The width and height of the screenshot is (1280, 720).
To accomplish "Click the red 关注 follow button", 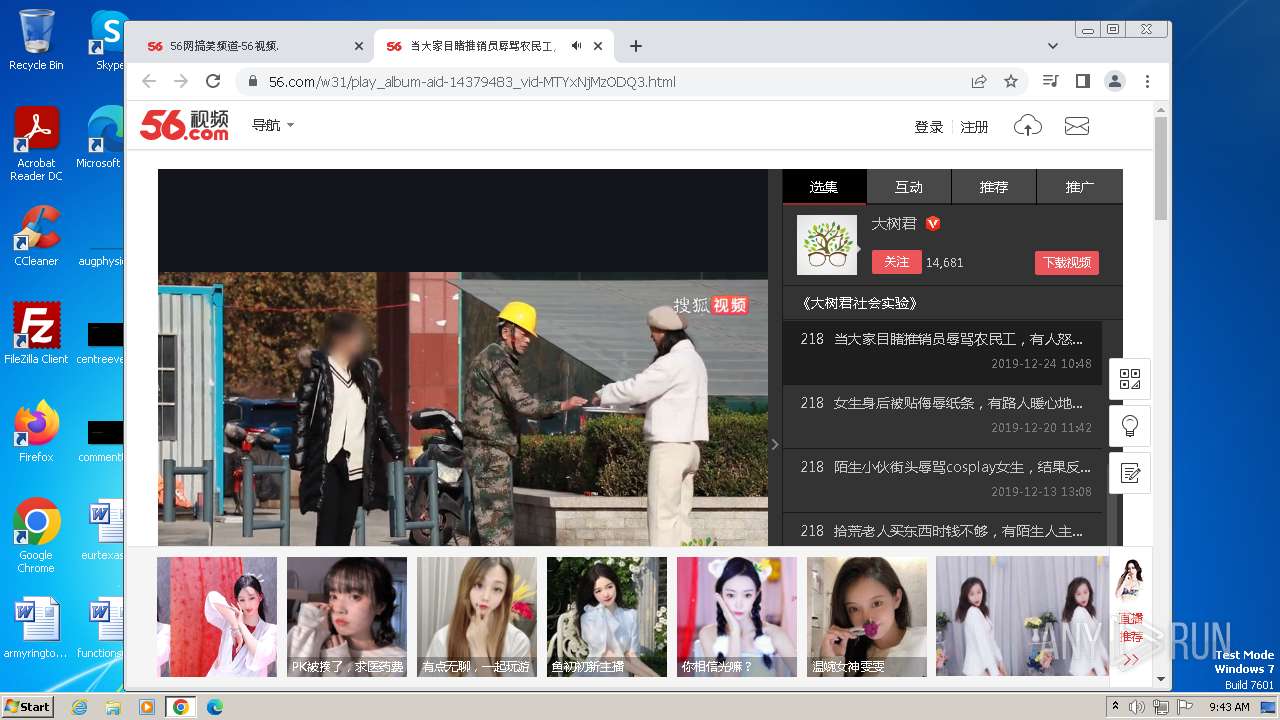I will click(897, 262).
